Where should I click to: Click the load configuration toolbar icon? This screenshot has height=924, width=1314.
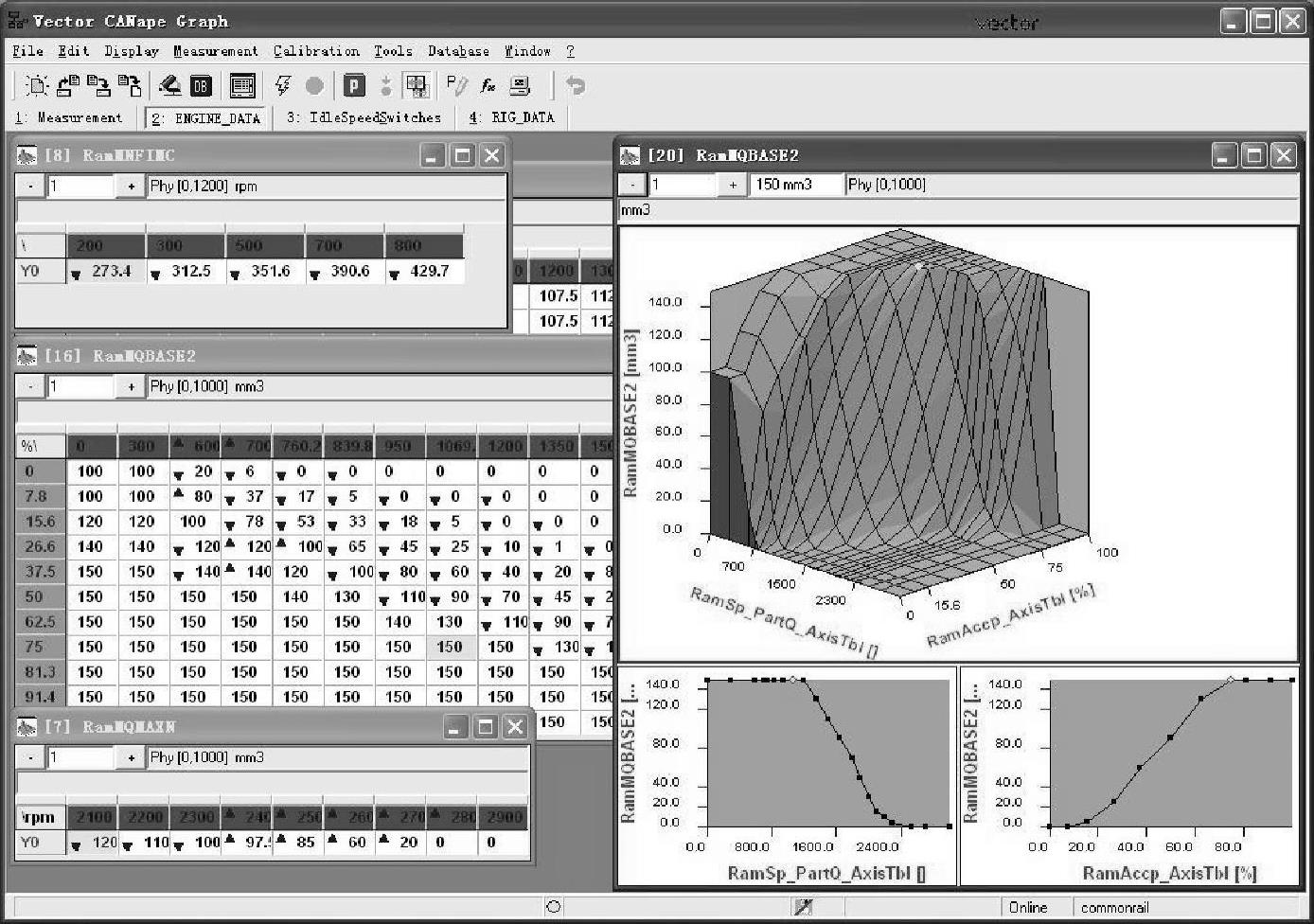67,86
